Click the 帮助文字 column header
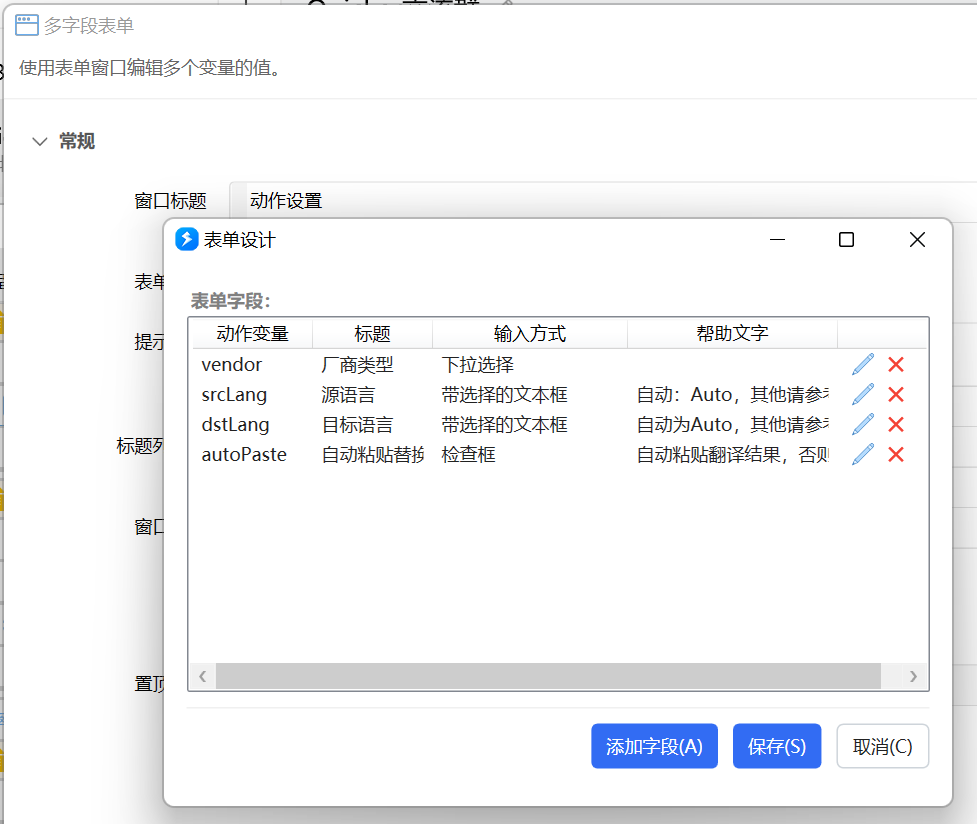This screenshot has height=824, width=977. [x=732, y=333]
